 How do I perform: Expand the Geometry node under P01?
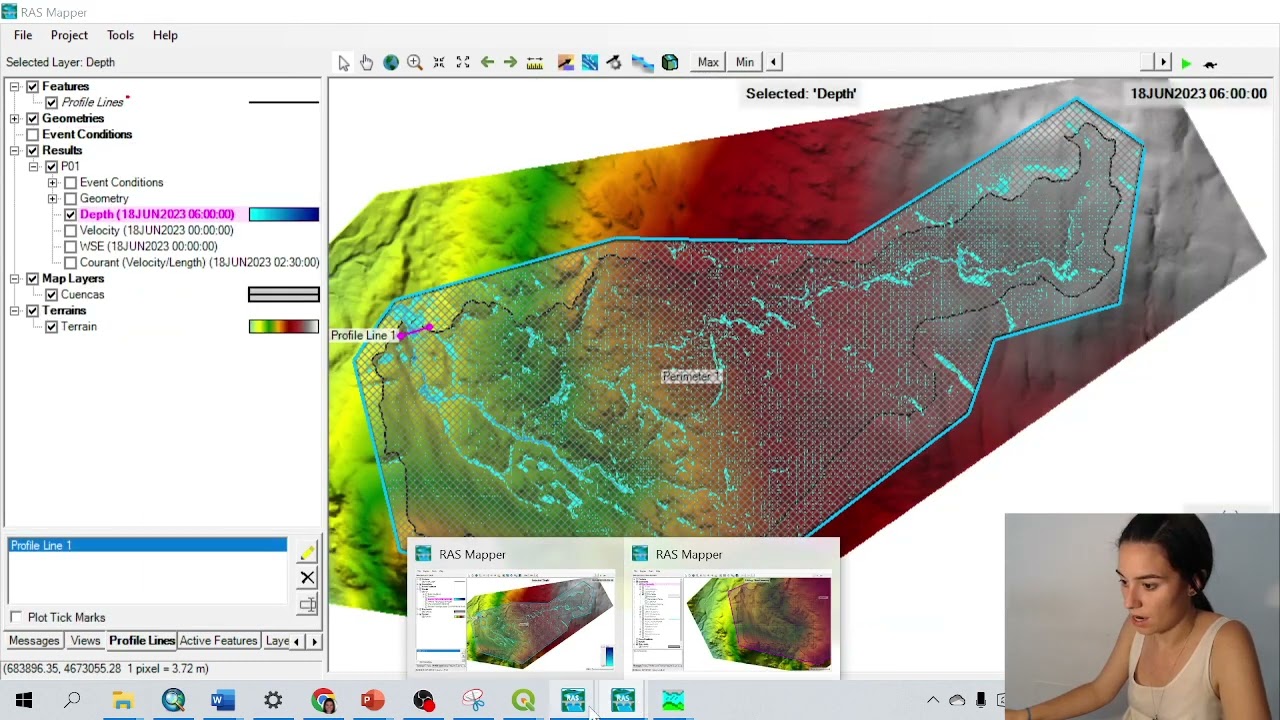(x=53, y=199)
